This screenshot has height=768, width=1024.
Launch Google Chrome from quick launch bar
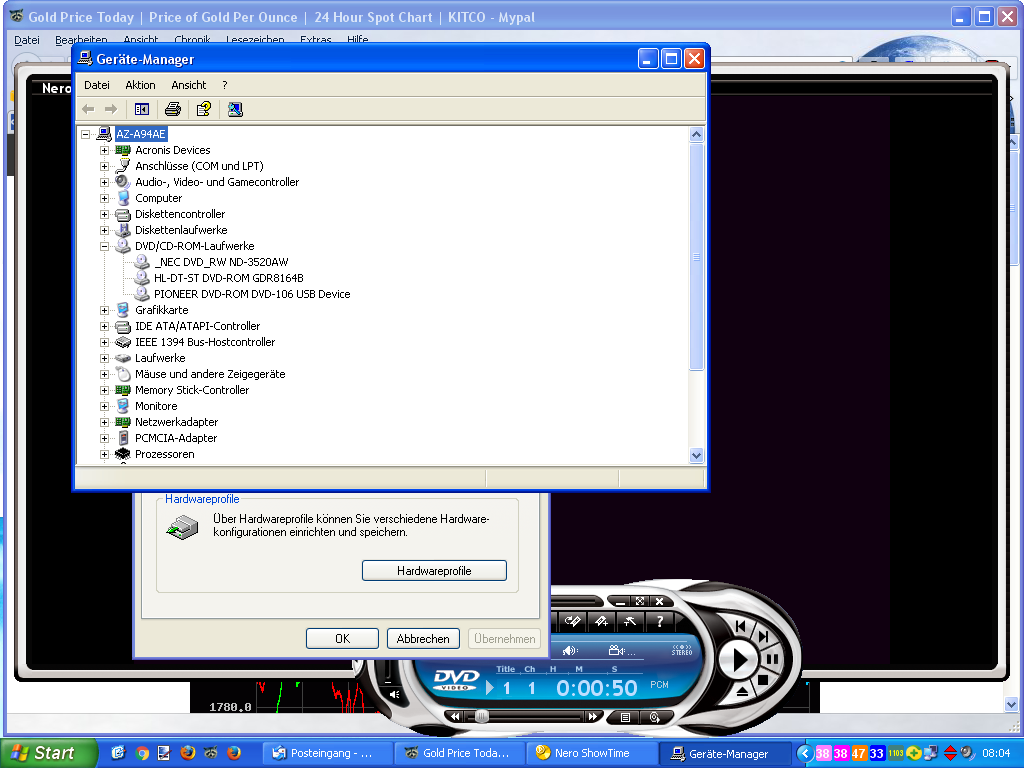(142, 753)
